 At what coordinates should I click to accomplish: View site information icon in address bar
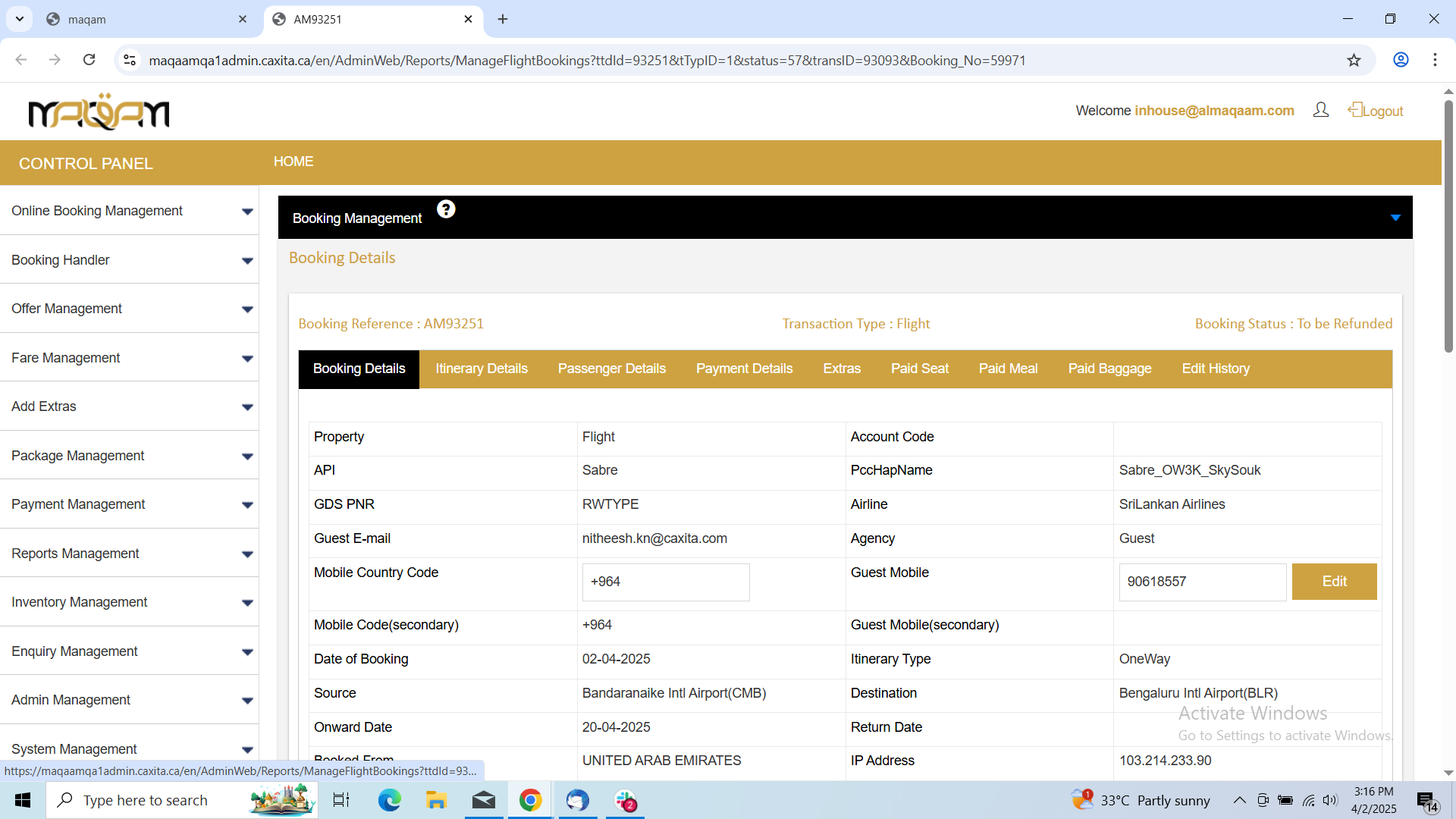130,60
